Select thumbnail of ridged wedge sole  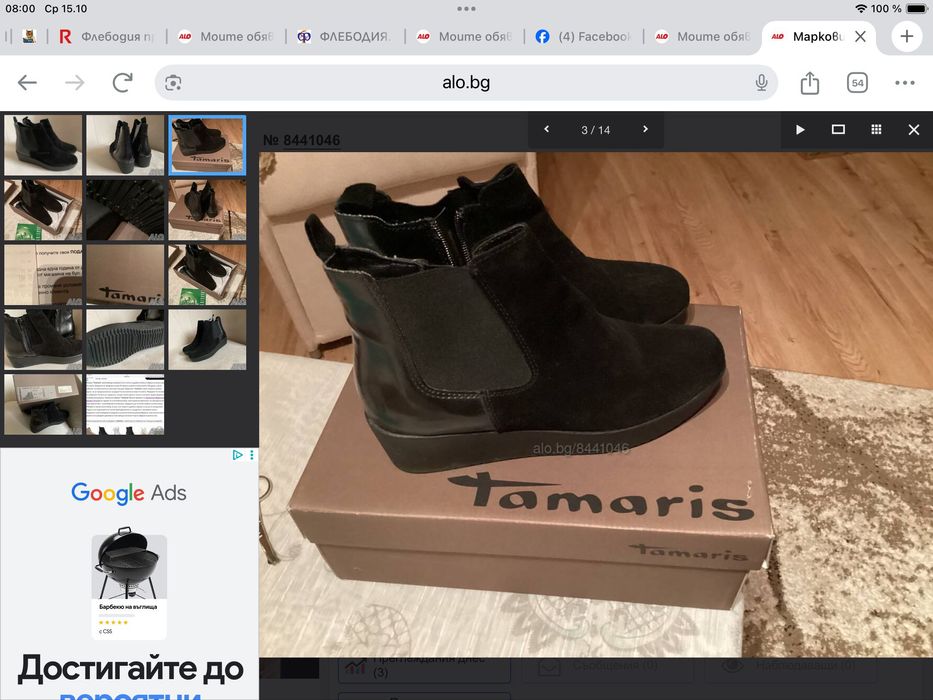tap(125, 339)
